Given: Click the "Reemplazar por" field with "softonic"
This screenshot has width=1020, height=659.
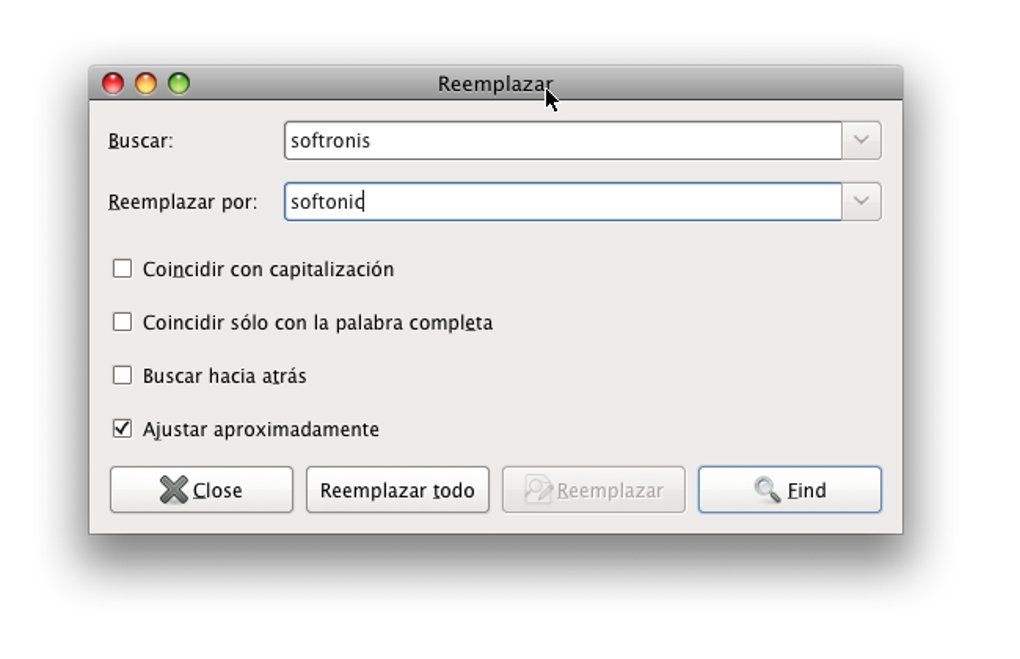Looking at the screenshot, I should (x=562, y=202).
